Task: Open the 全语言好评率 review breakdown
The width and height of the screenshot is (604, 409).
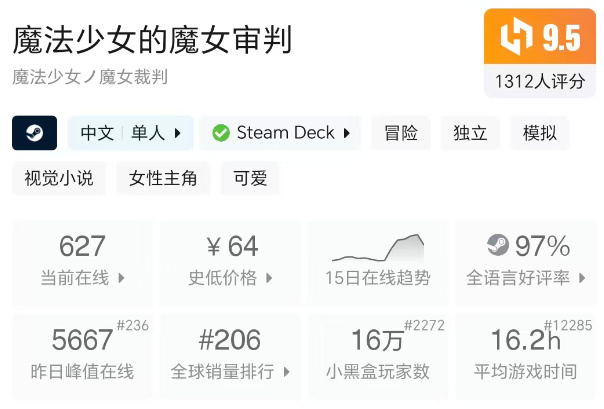Action: coord(581,278)
